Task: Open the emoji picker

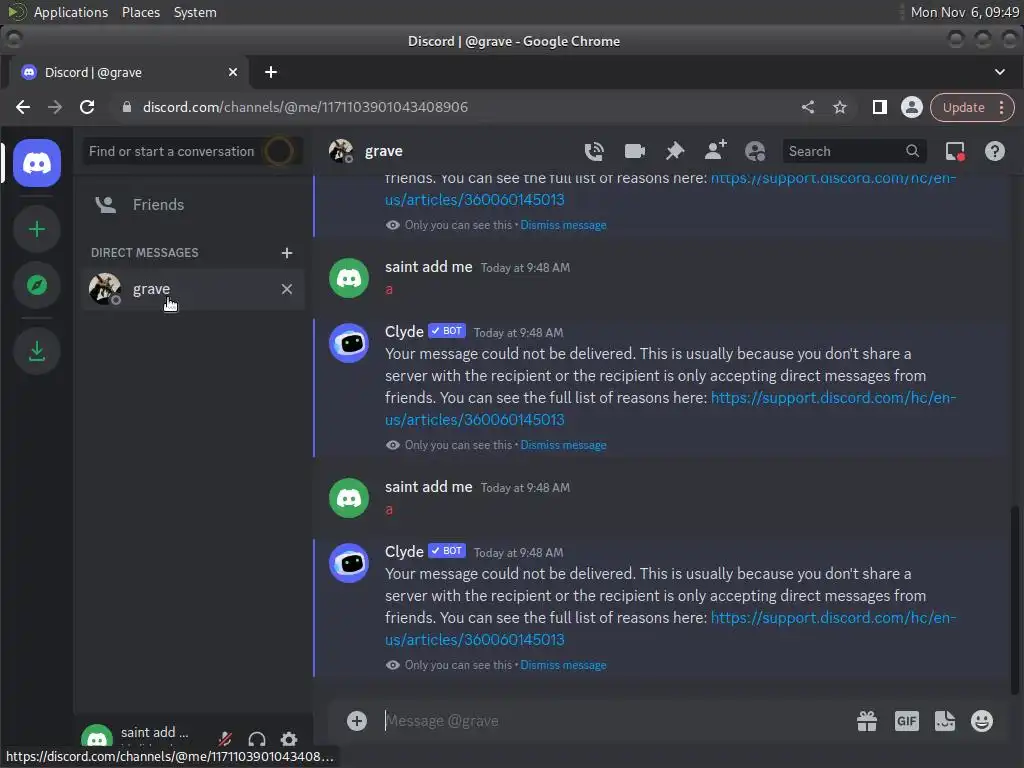Action: [982, 721]
